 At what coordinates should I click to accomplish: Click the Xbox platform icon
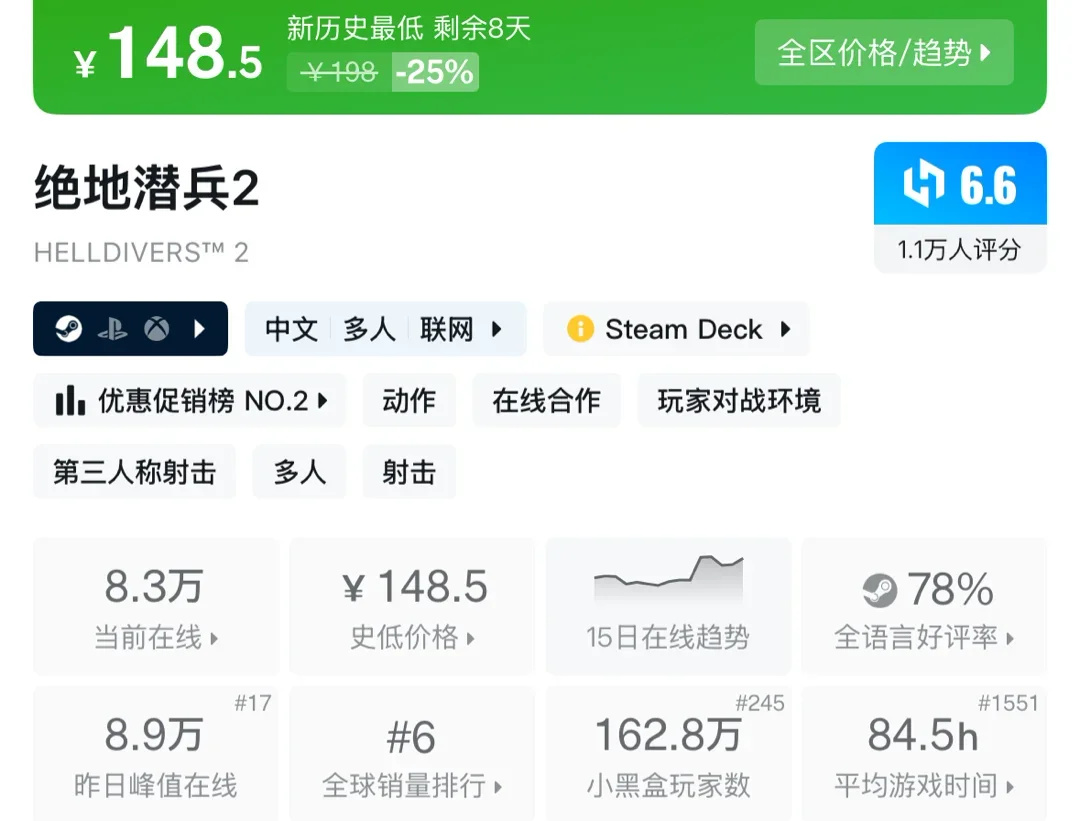(157, 329)
